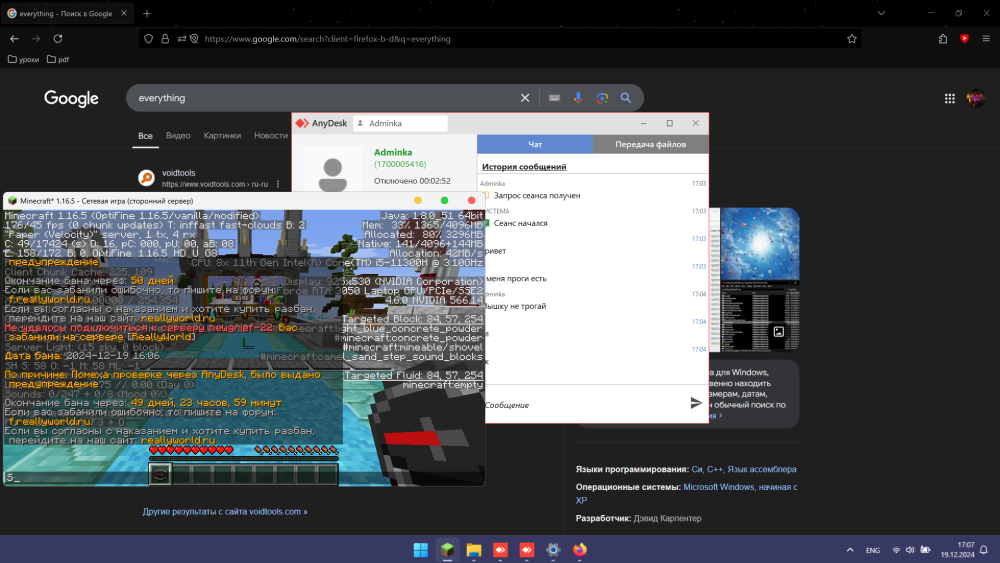Open the voidtools search result link
The width and height of the screenshot is (1000, 563).
point(179,173)
